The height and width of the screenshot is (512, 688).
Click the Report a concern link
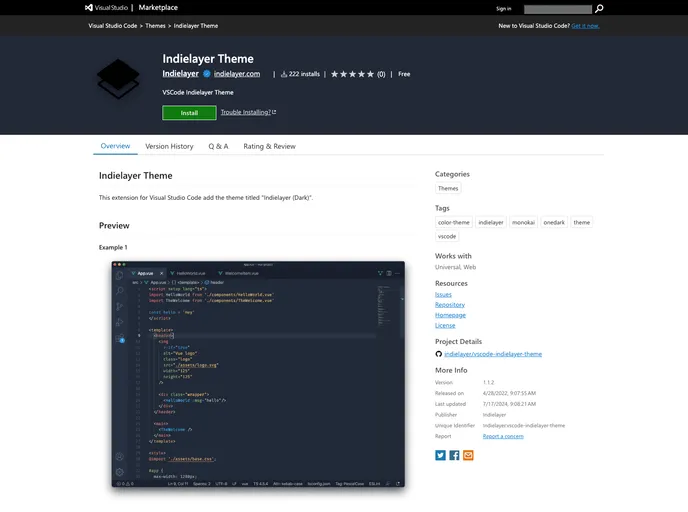pyautogui.click(x=504, y=436)
